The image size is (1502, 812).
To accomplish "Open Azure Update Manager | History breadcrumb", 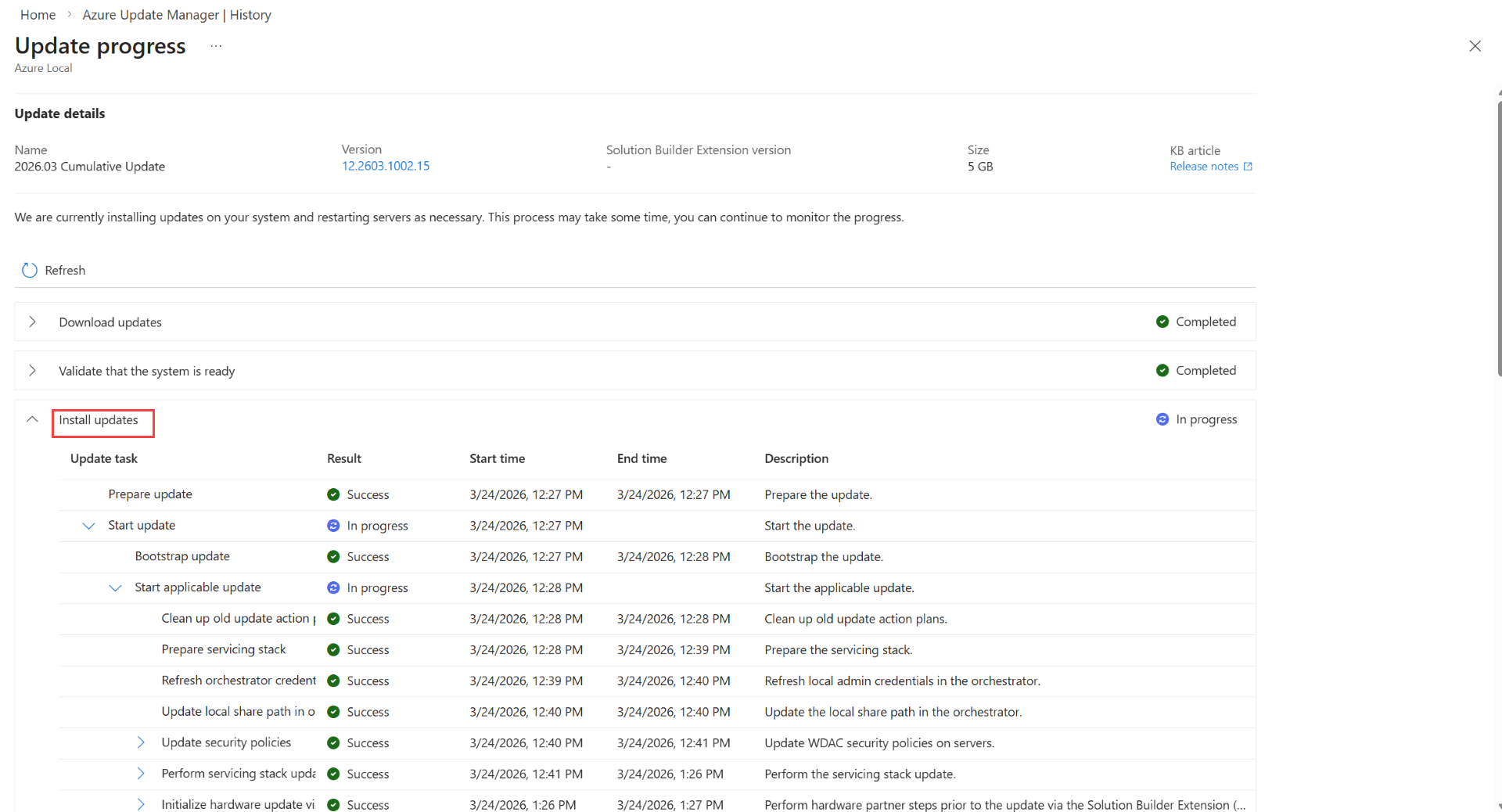I will tap(177, 15).
